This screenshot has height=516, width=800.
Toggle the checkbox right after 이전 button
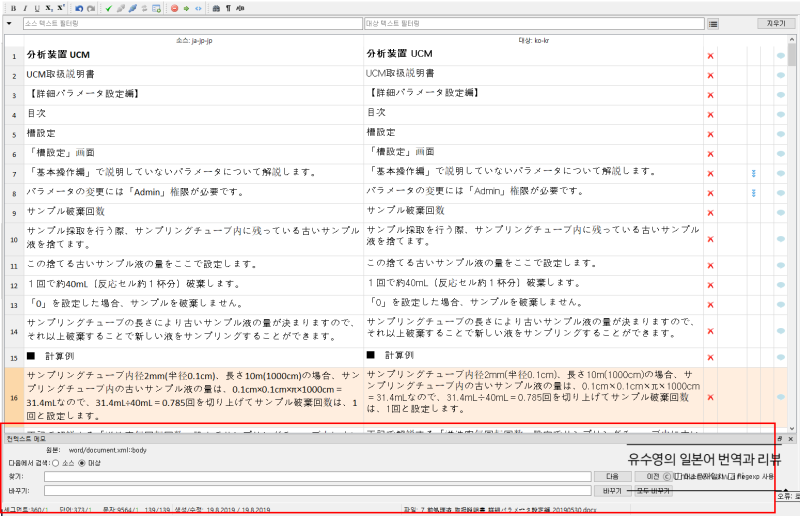pos(678,476)
